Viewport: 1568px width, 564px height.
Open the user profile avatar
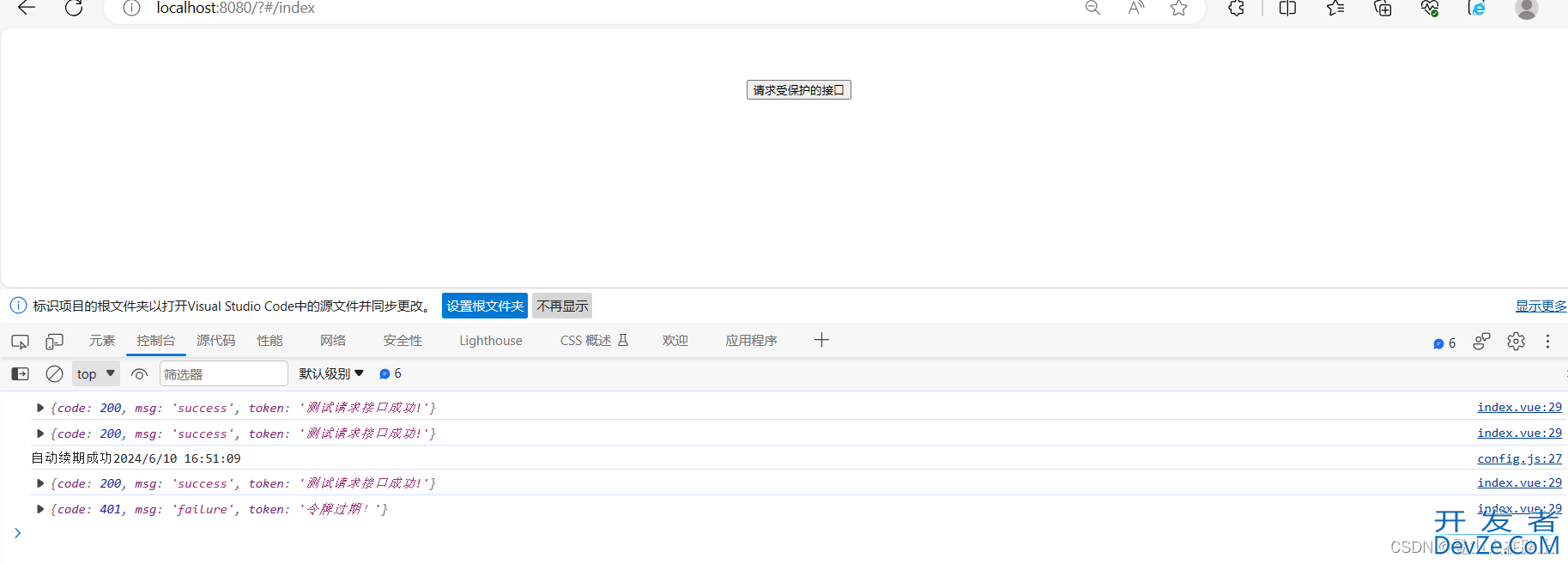1527,8
